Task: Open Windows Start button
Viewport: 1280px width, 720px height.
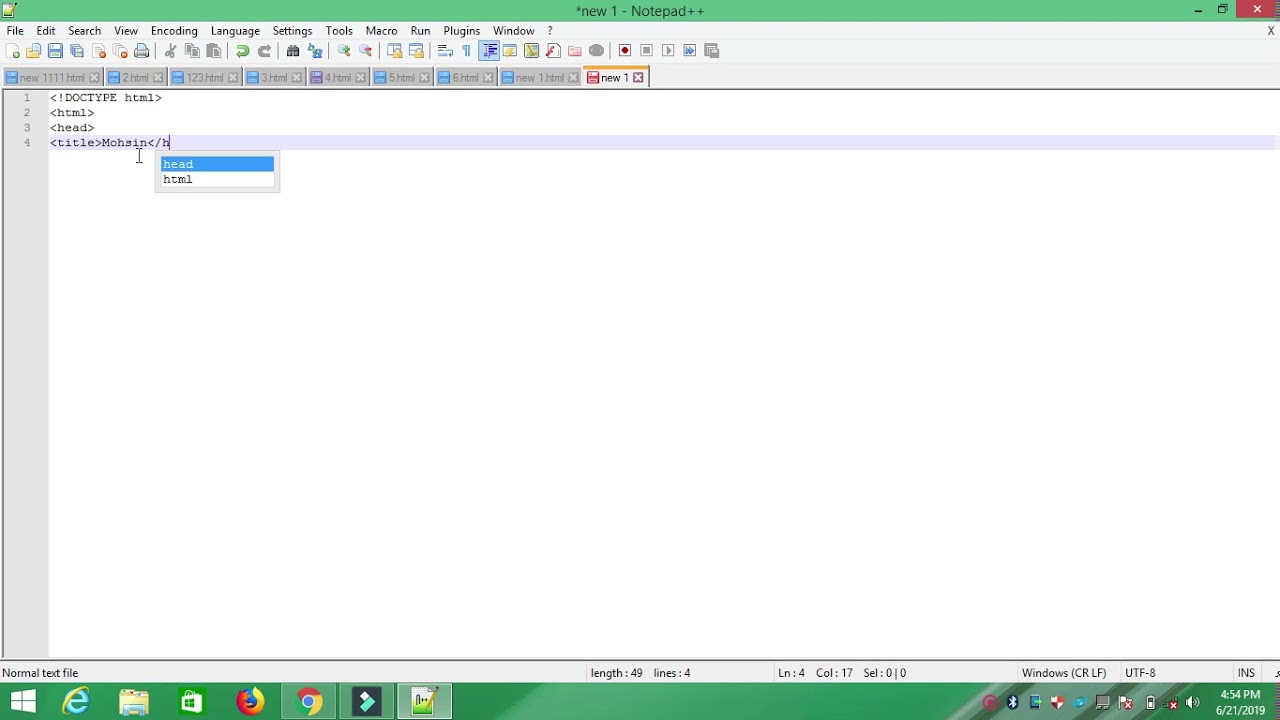Action: pos(23,702)
